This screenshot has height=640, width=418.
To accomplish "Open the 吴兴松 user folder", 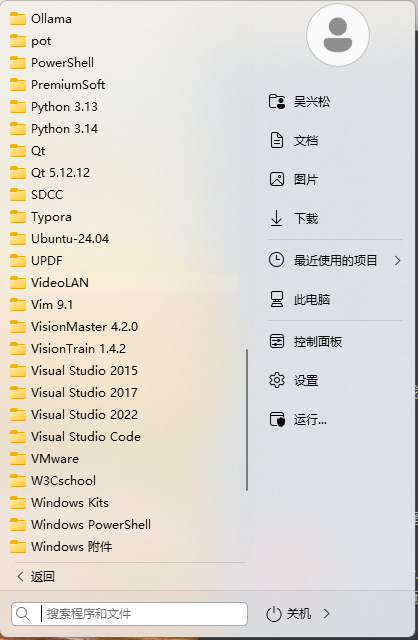I will [x=300, y=102].
